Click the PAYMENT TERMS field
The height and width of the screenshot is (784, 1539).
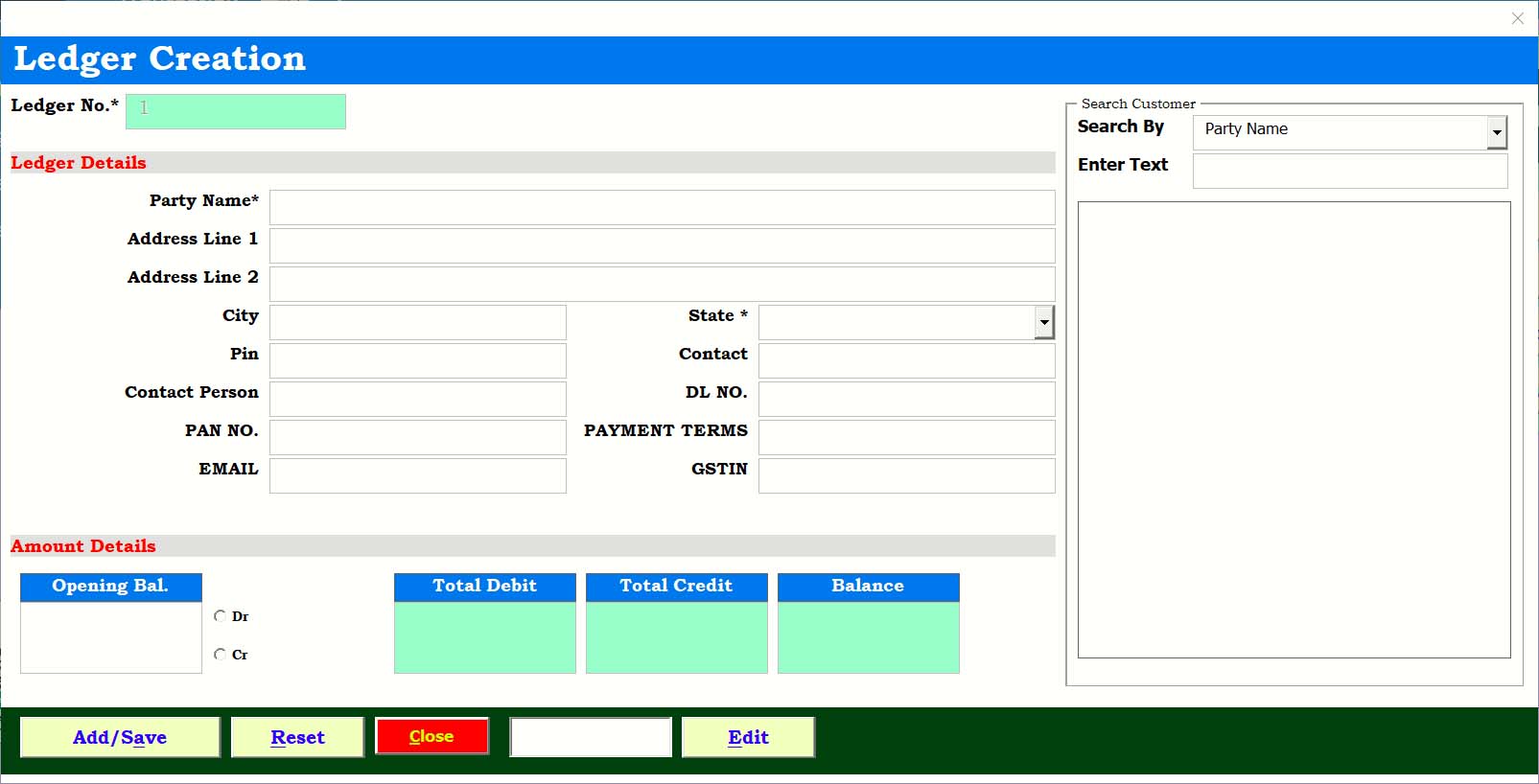pos(906,437)
